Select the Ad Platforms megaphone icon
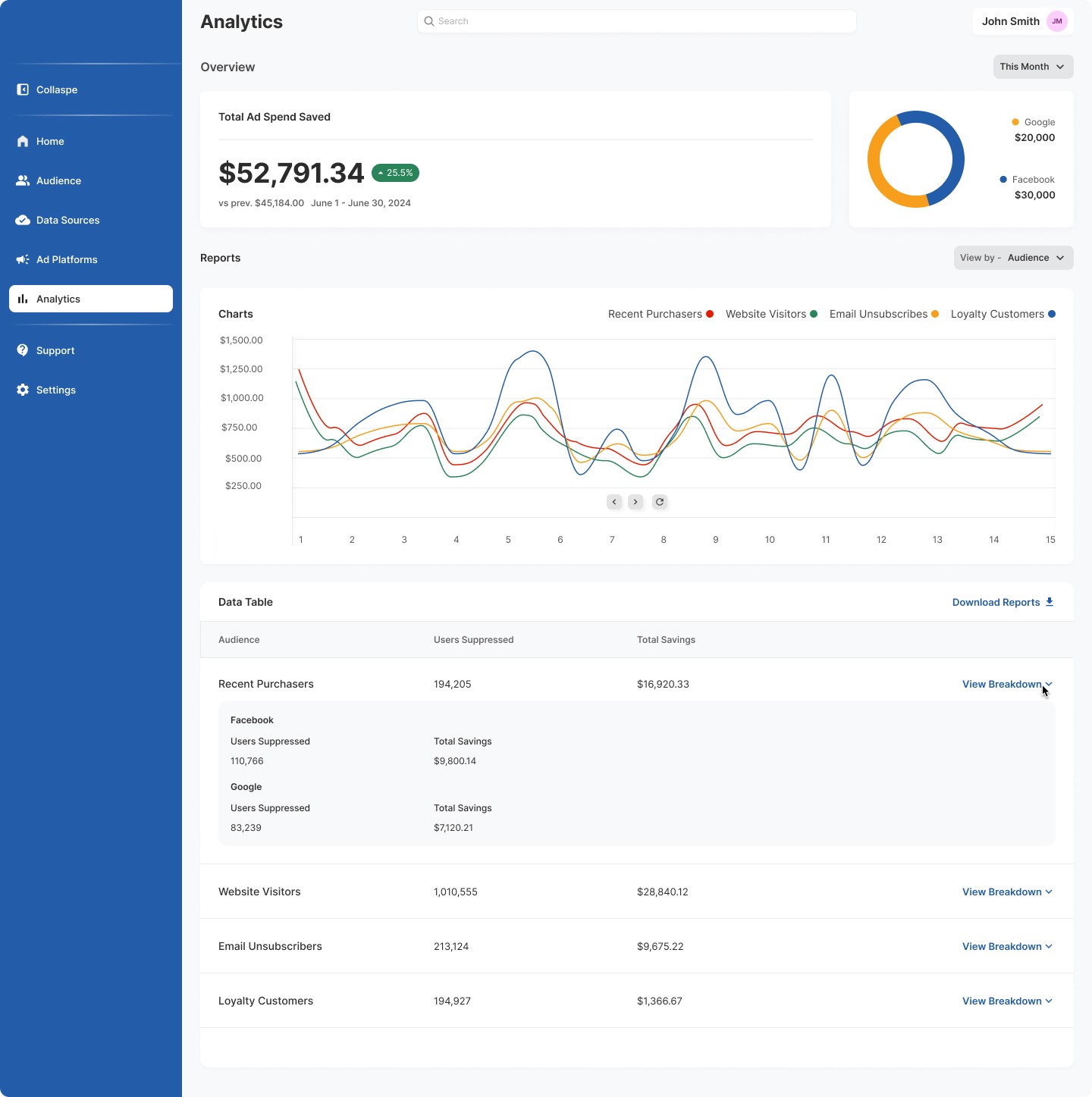 pyautogui.click(x=23, y=259)
